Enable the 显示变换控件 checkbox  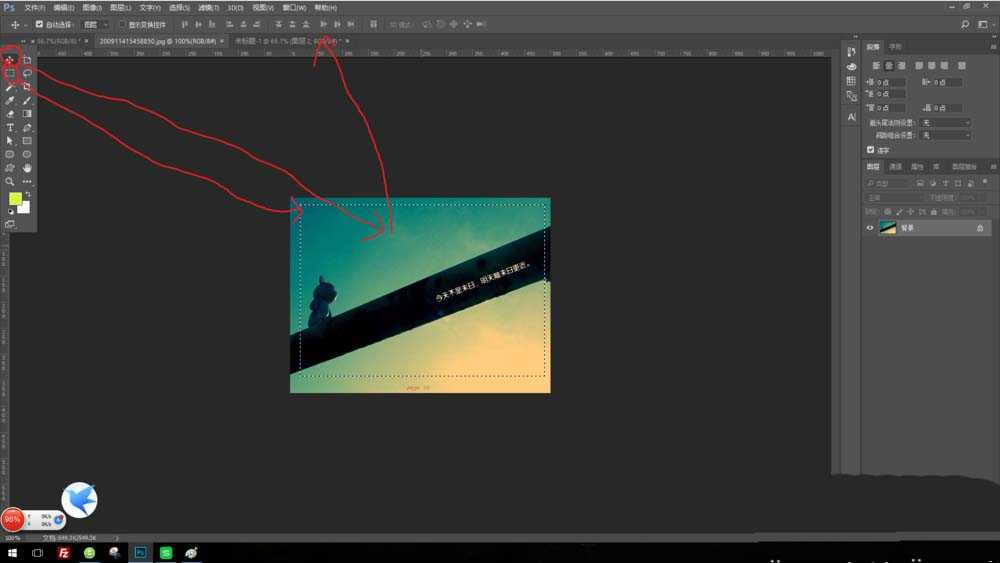[x=122, y=23]
